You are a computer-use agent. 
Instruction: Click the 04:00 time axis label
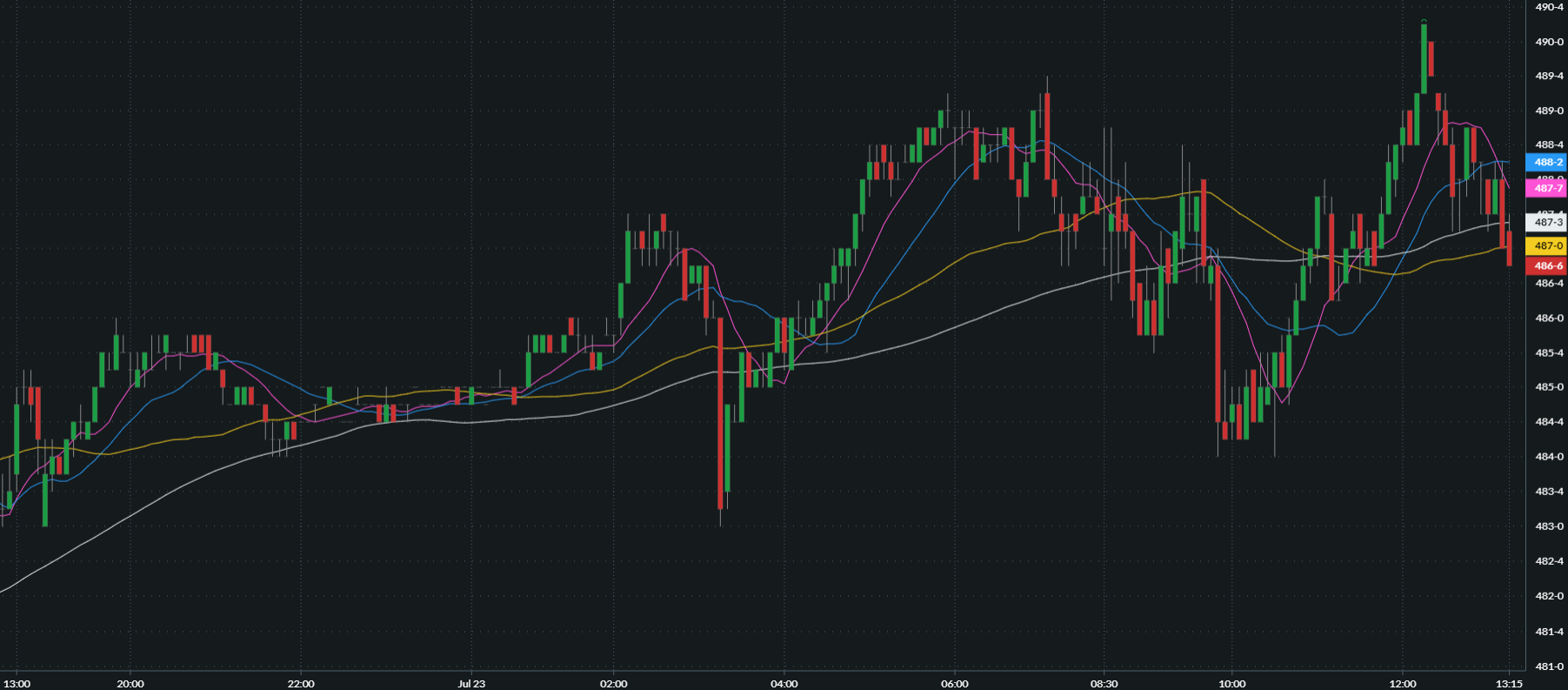784,684
